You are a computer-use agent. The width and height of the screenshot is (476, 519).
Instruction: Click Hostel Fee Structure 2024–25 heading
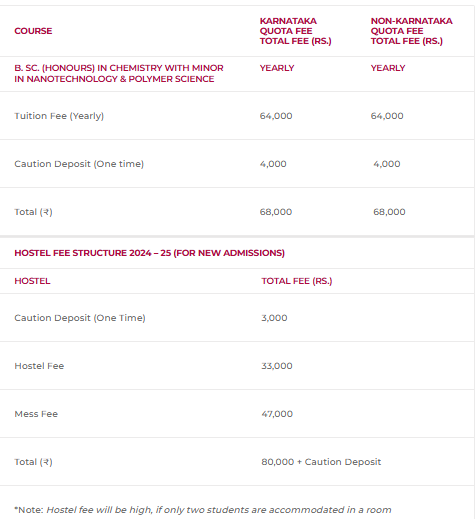click(x=149, y=253)
